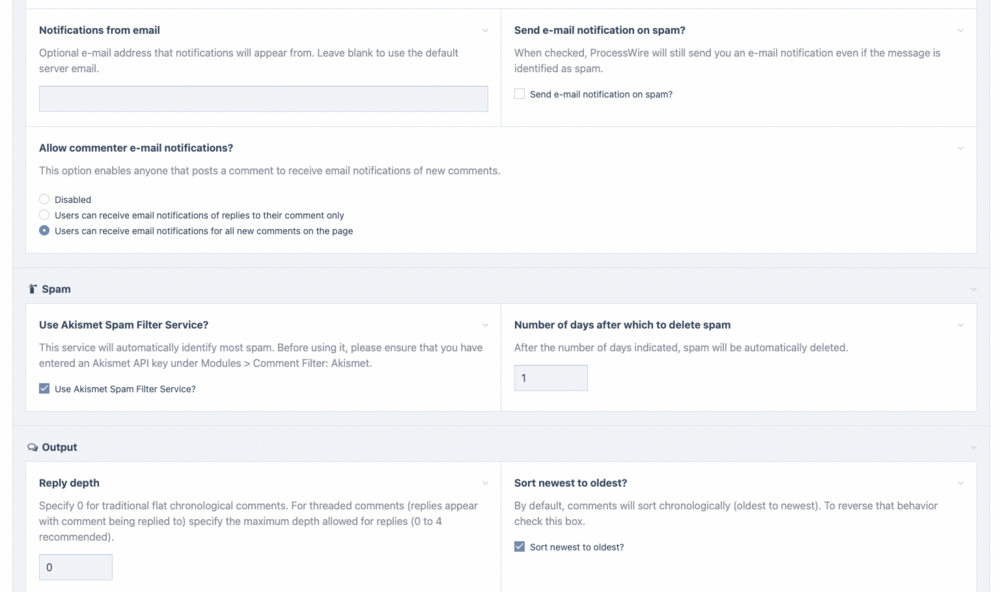
Task: Collapse the Notifications from email field
Action: tap(485, 31)
